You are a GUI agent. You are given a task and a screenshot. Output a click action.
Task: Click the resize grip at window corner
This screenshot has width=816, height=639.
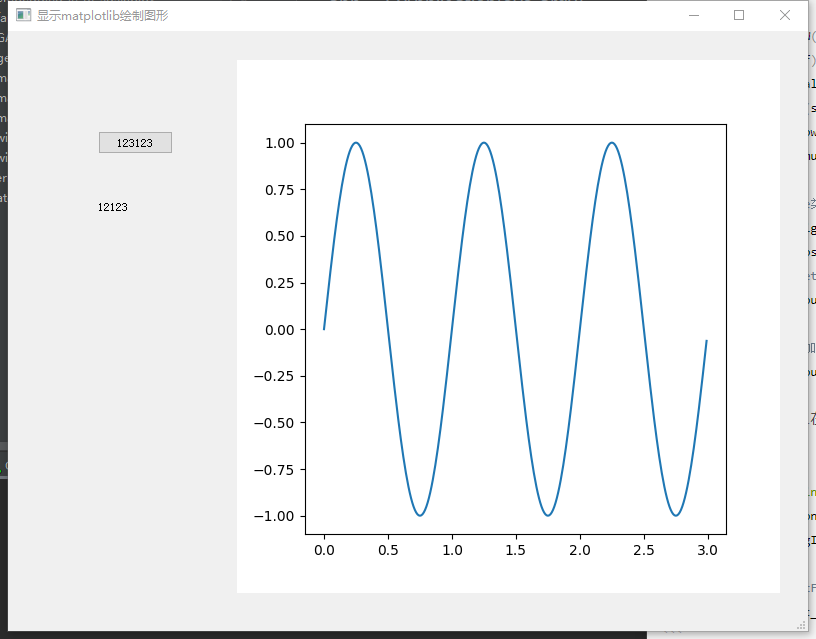tap(802, 625)
